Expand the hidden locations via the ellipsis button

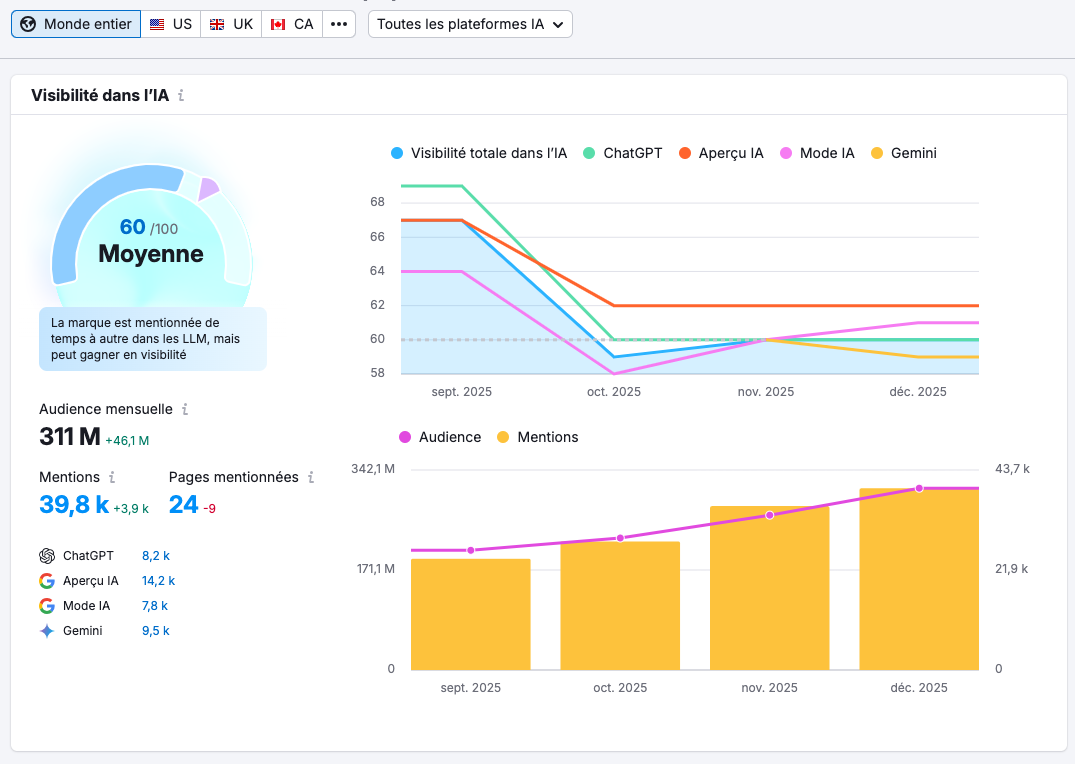(339, 24)
